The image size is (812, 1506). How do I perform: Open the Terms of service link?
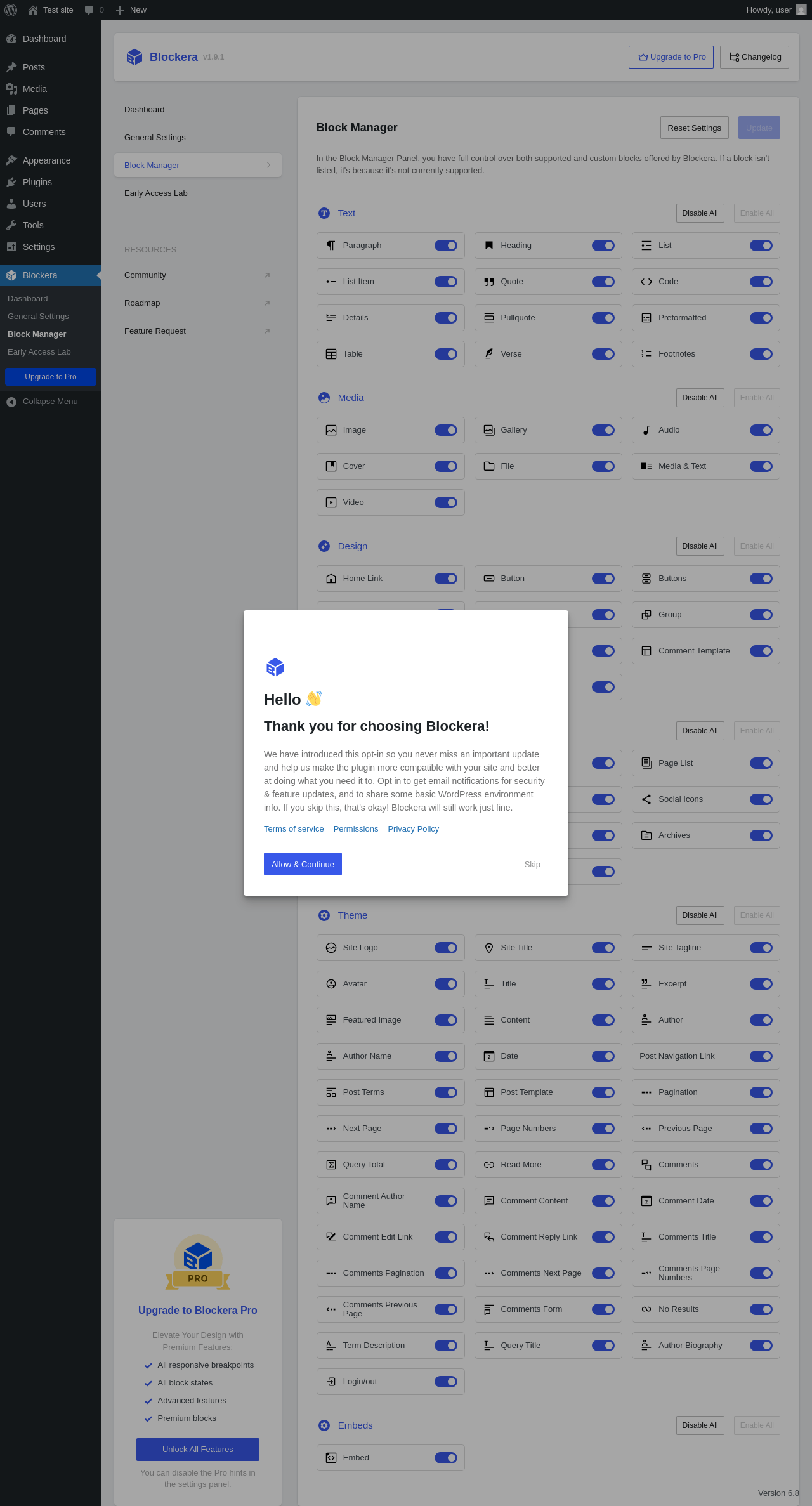294,829
